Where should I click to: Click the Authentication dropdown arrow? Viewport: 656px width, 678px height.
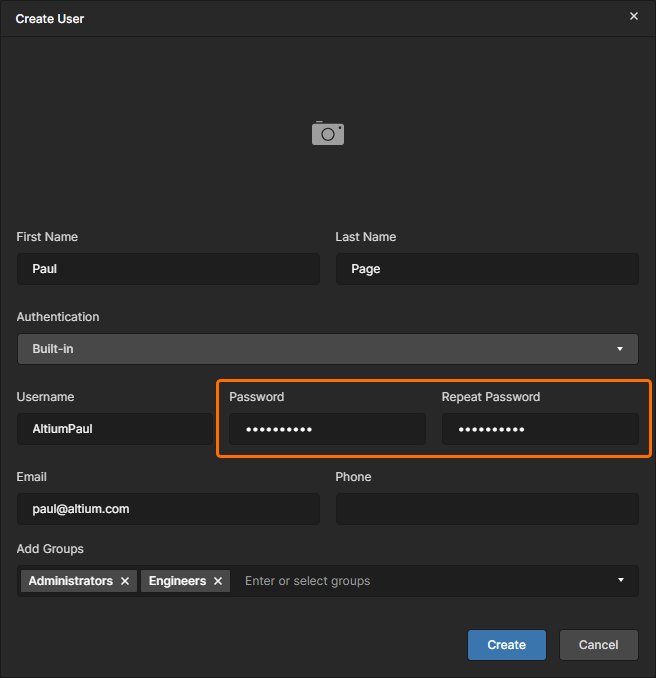coord(620,349)
